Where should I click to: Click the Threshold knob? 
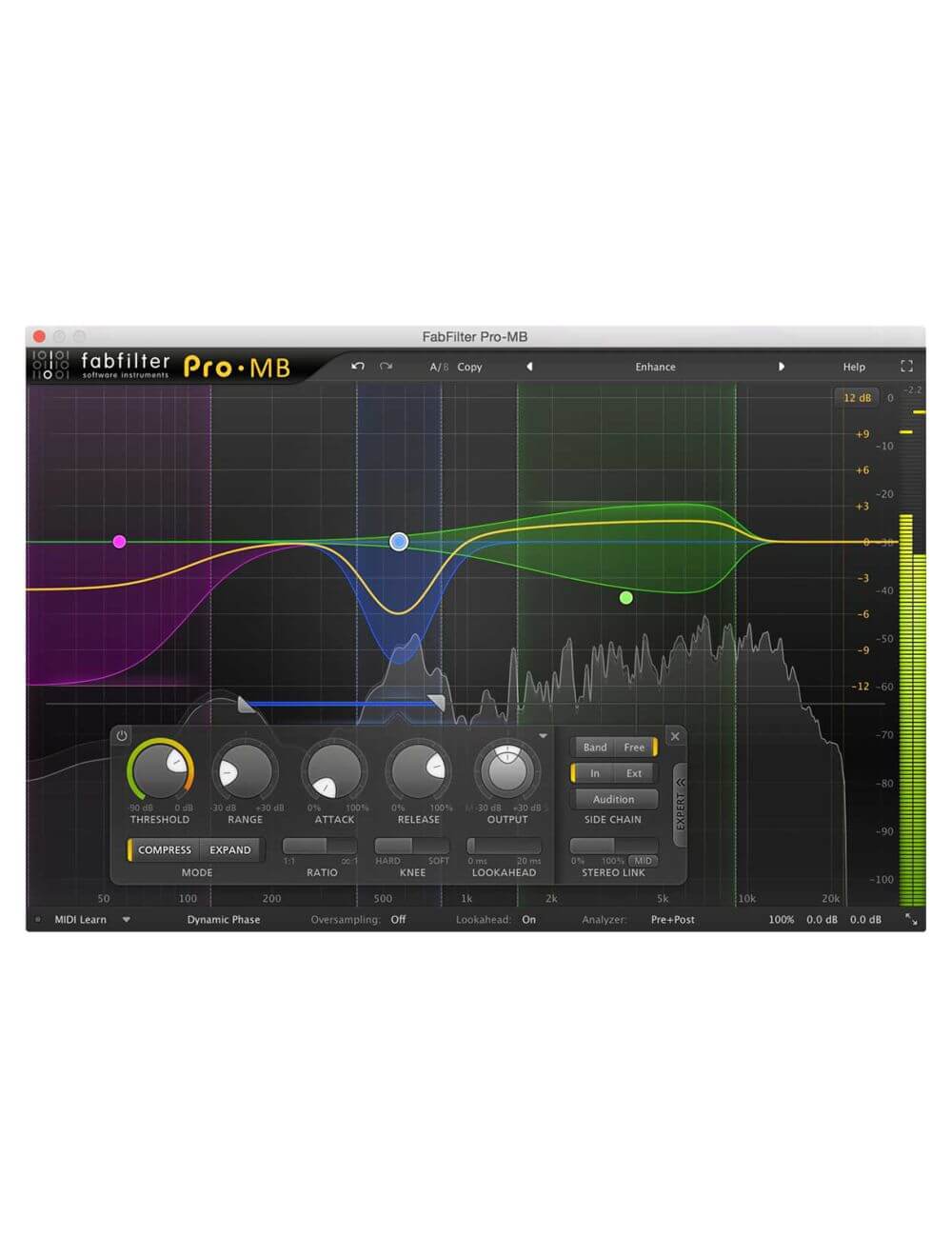(x=160, y=771)
